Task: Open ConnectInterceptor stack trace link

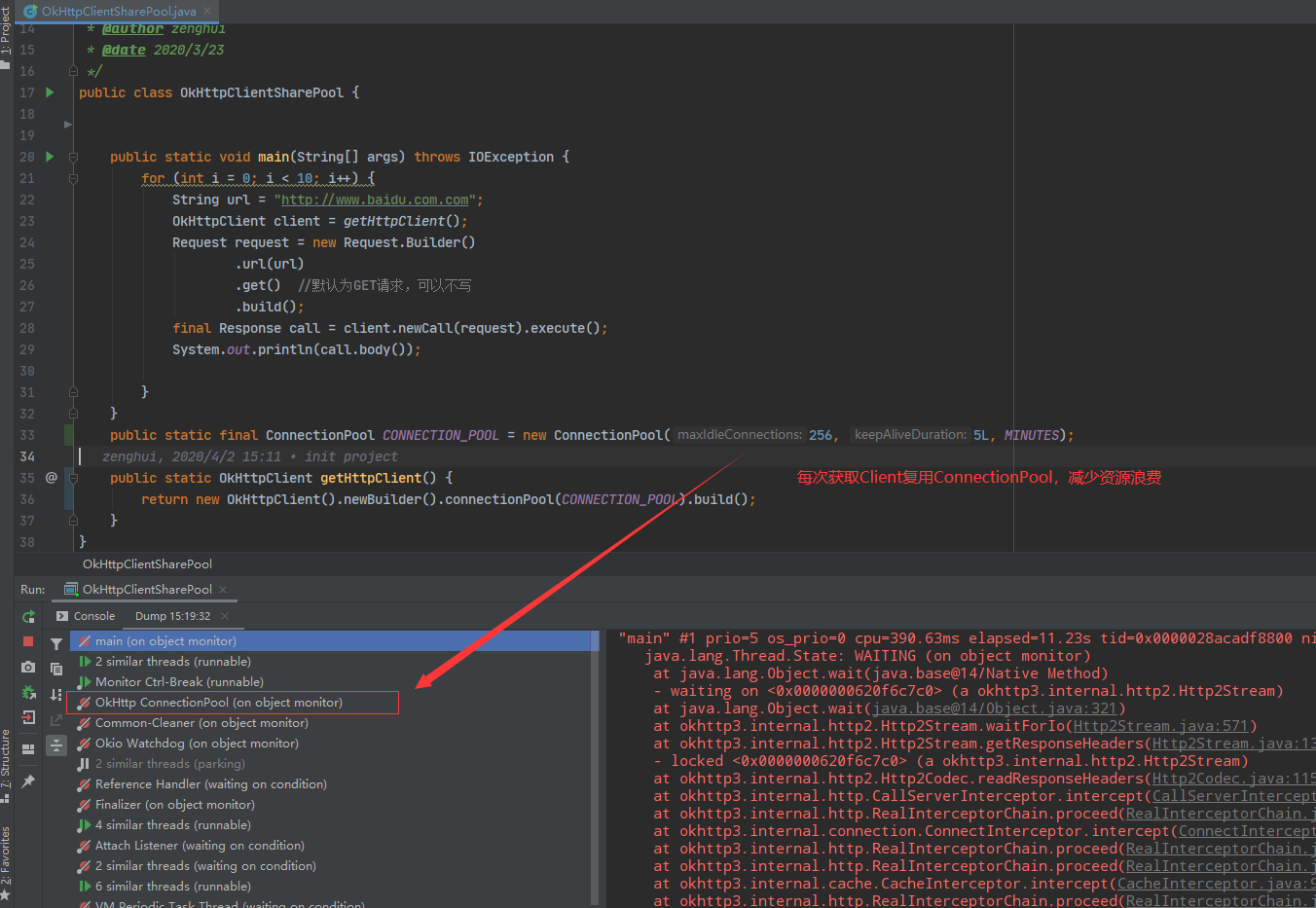Action: [x=1247, y=831]
